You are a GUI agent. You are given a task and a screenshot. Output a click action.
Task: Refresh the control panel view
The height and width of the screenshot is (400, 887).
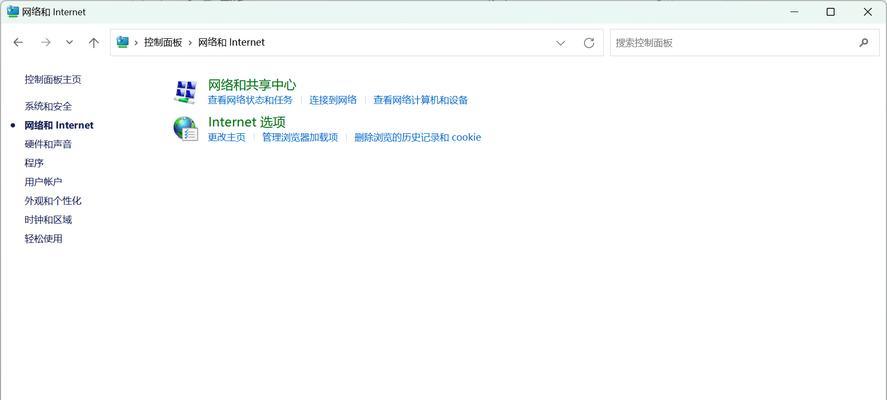tap(589, 43)
